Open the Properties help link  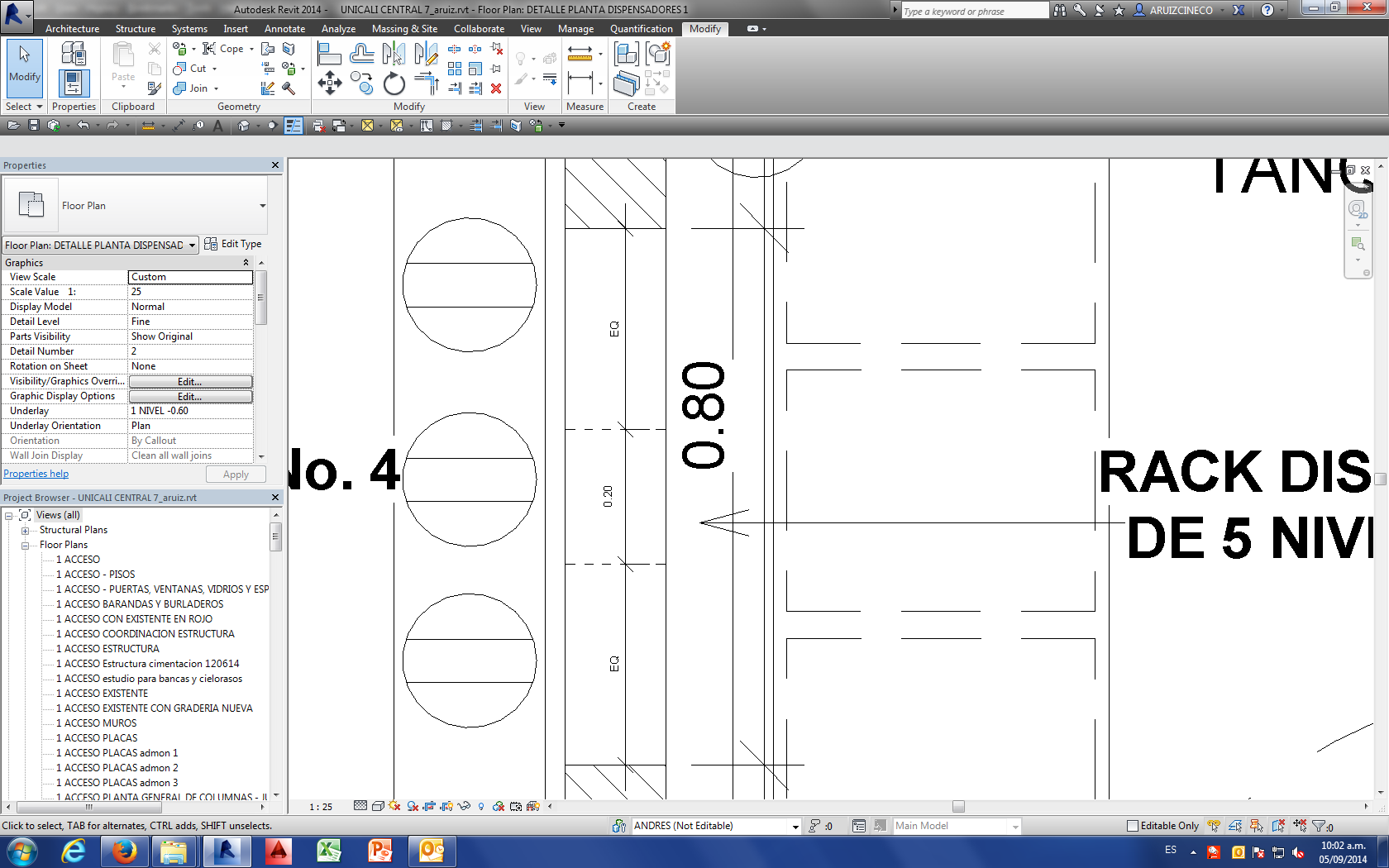pos(36,474)
